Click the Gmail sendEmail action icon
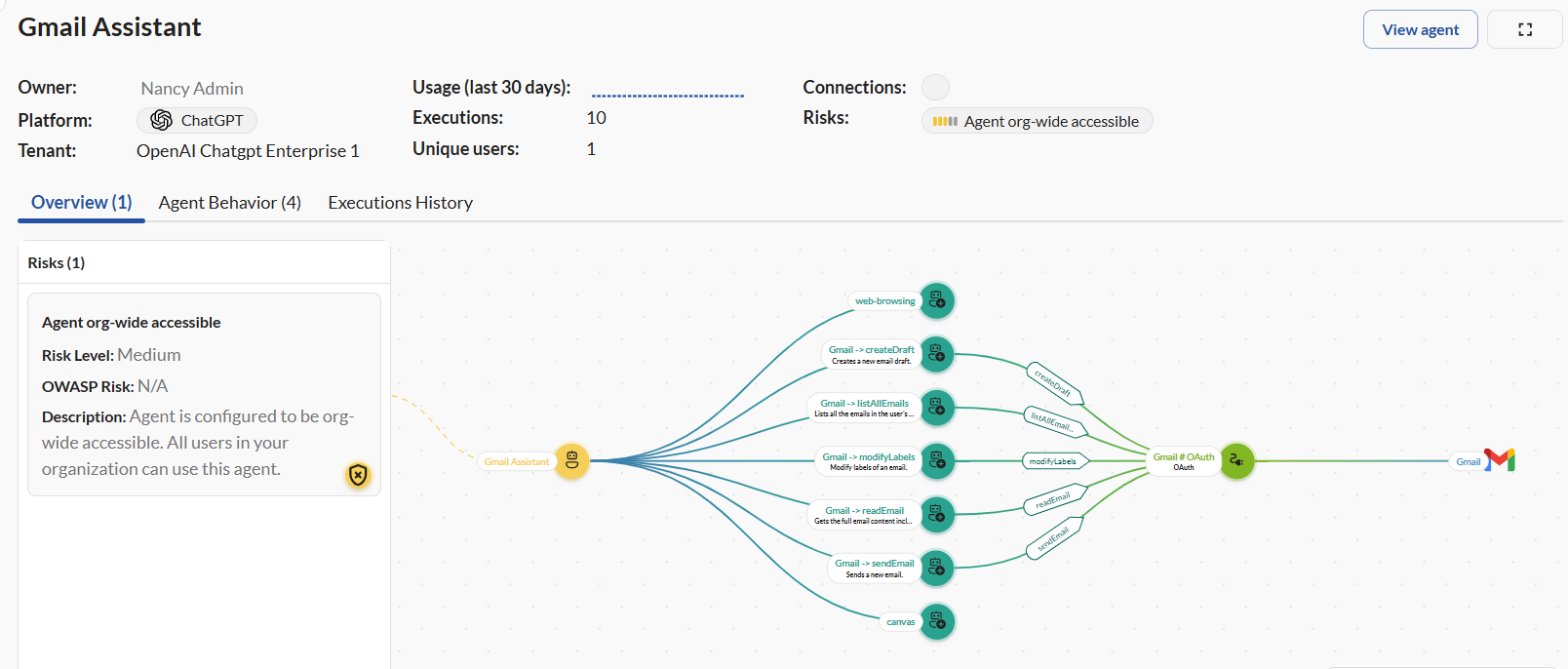The image size is (1568, 669). (x=937, y=569)
